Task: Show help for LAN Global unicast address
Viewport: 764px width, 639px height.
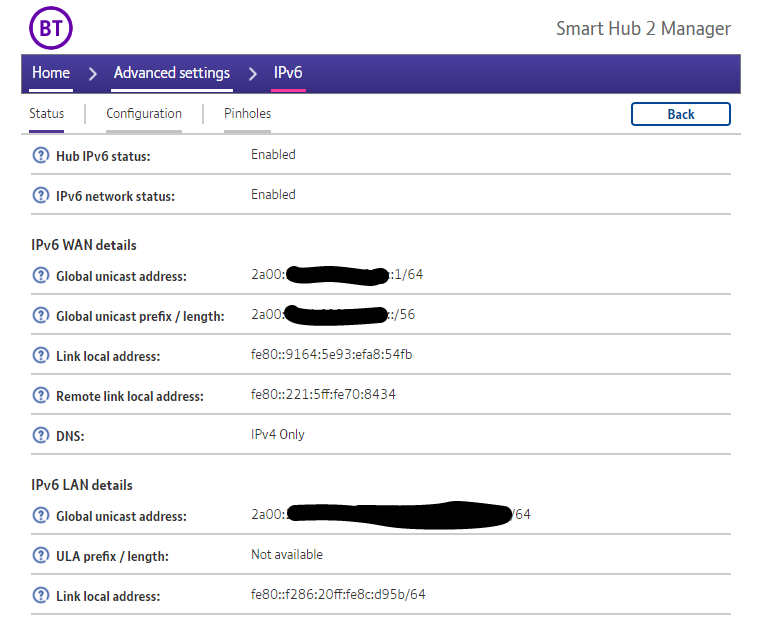Action: coord(41,516)
